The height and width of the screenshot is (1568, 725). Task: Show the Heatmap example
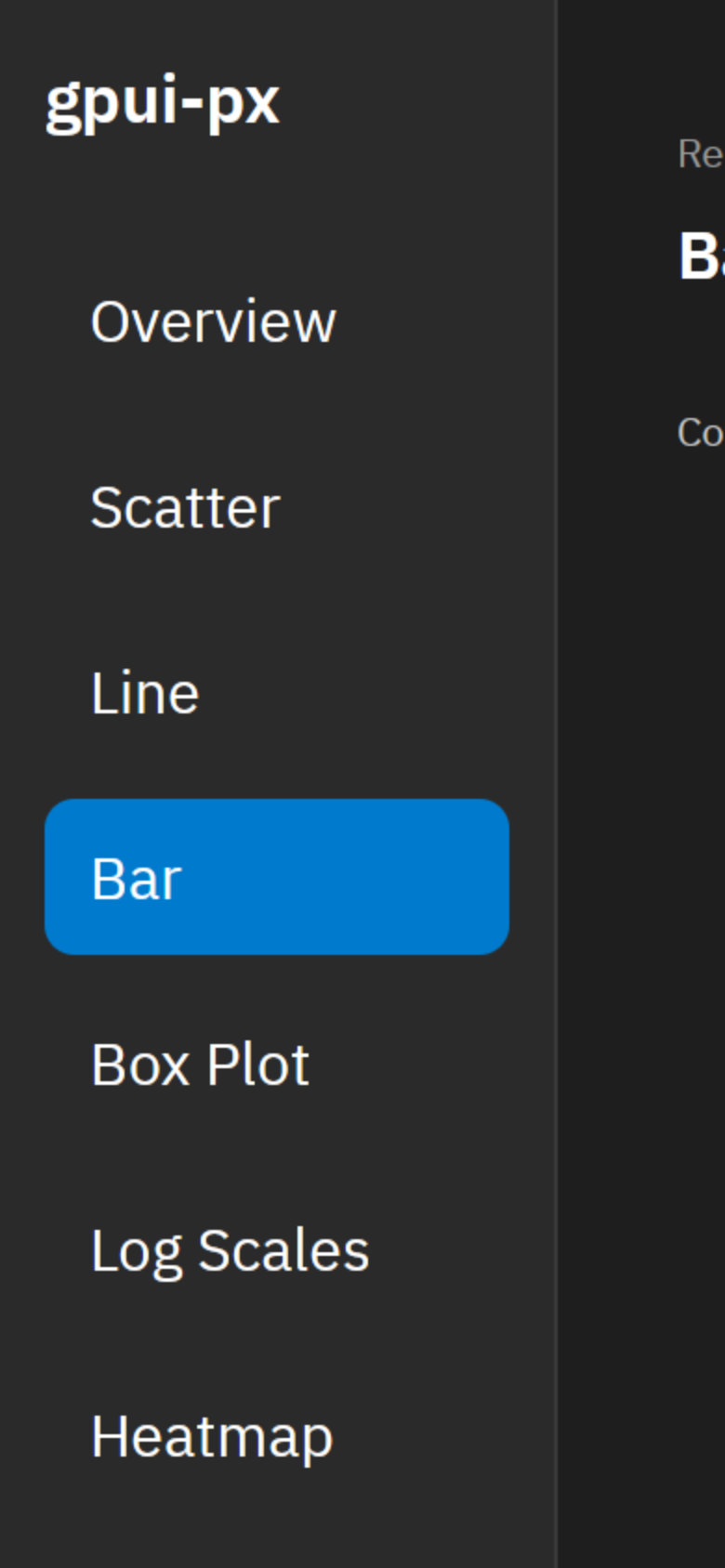[277, 1435]
